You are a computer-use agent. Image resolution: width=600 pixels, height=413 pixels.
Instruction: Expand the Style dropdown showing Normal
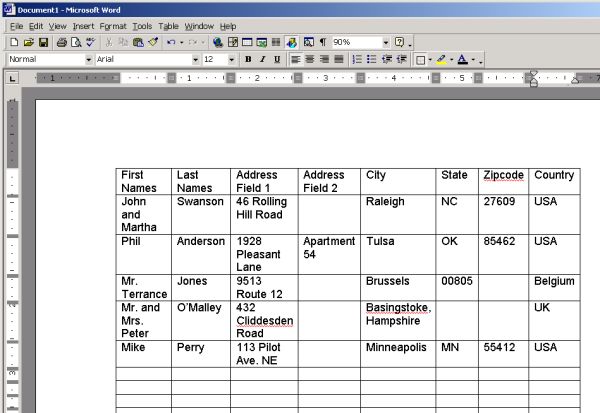pos(88,60)
